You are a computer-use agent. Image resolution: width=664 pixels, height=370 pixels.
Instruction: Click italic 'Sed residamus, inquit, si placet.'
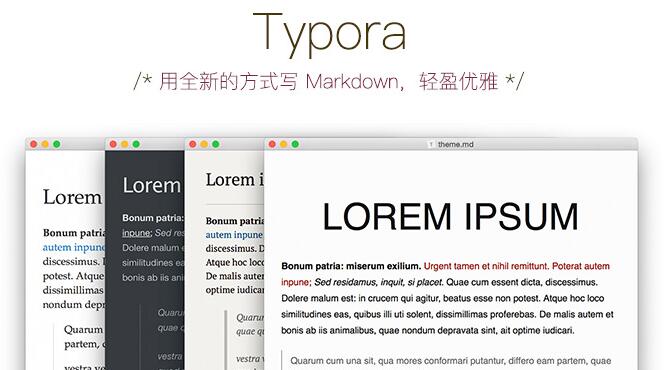(379, 282)
